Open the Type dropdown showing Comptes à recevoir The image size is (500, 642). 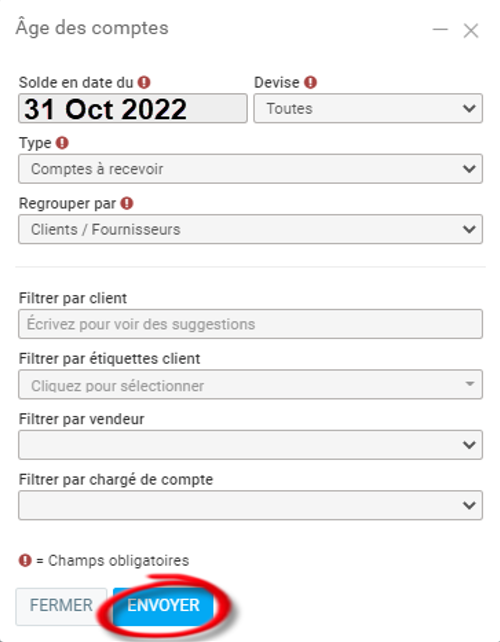251,169
